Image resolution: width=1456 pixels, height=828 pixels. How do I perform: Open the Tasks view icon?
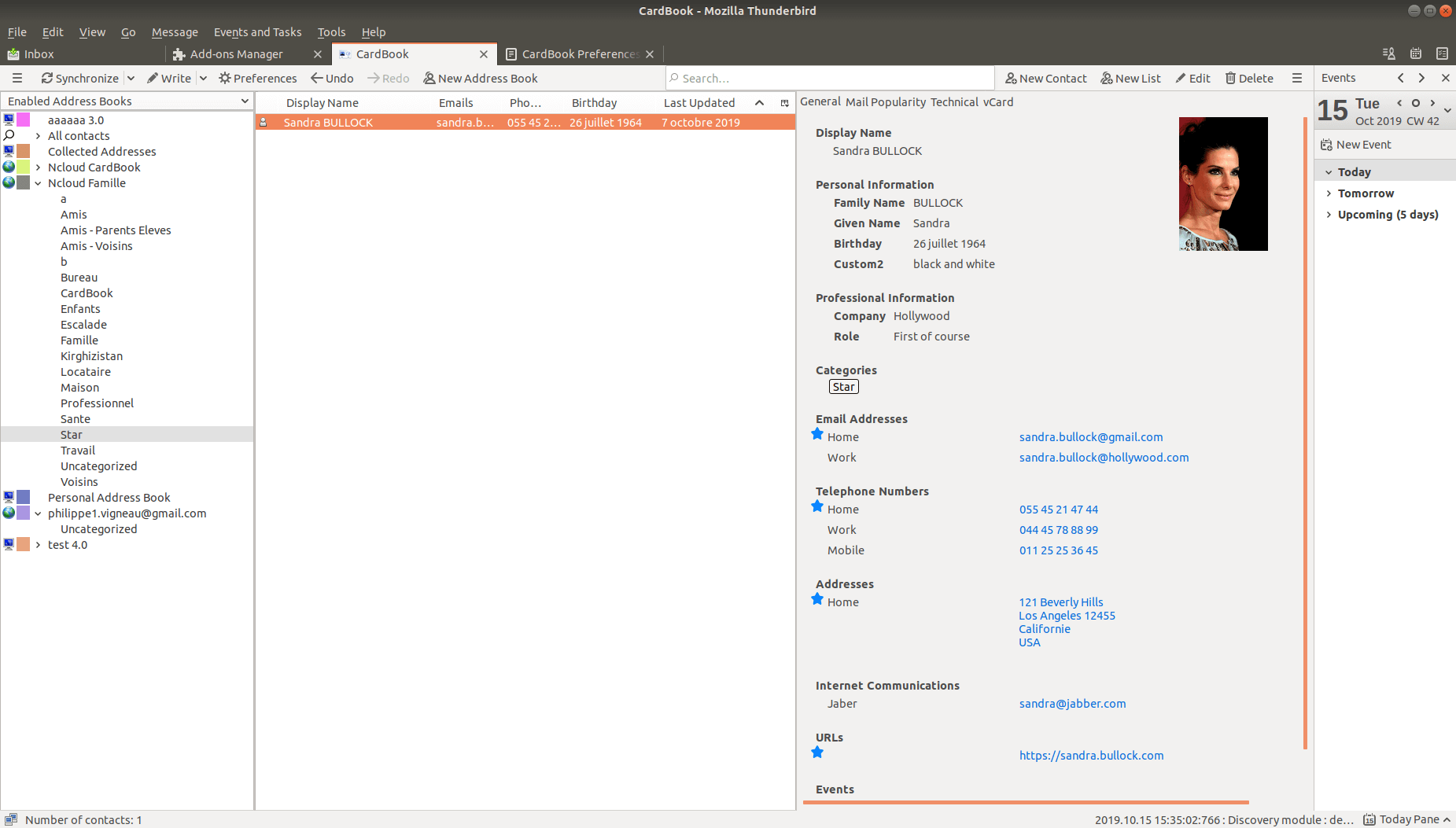pyautogui.click(x=1442, y=53)
